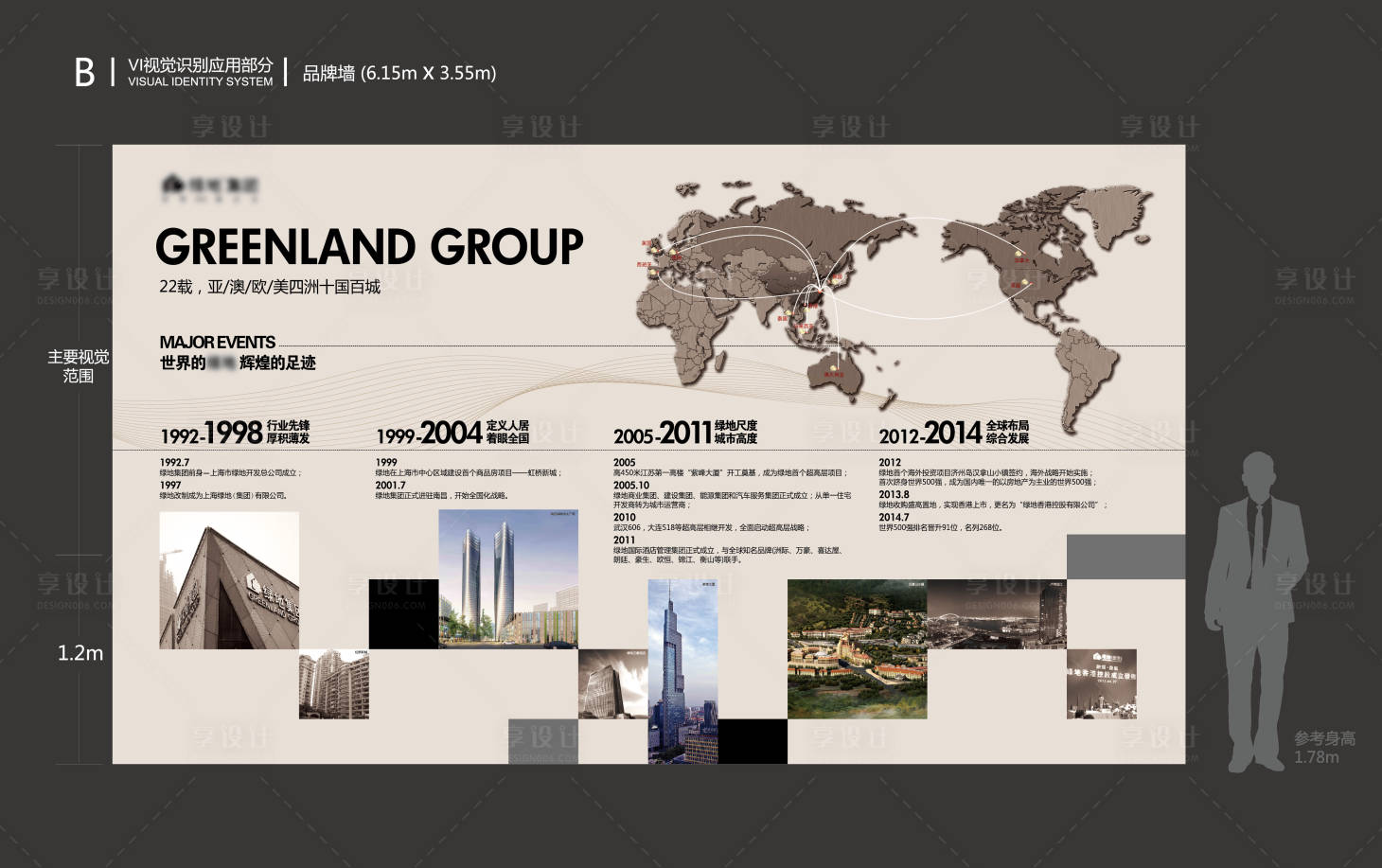Open the tall skyscraper photo

(683, 671)
